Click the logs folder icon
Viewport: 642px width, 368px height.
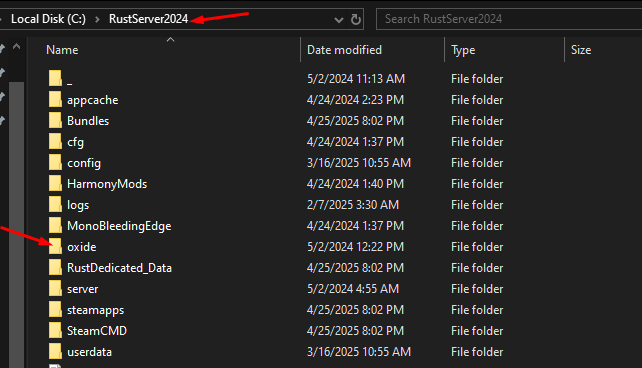(55, 205)
